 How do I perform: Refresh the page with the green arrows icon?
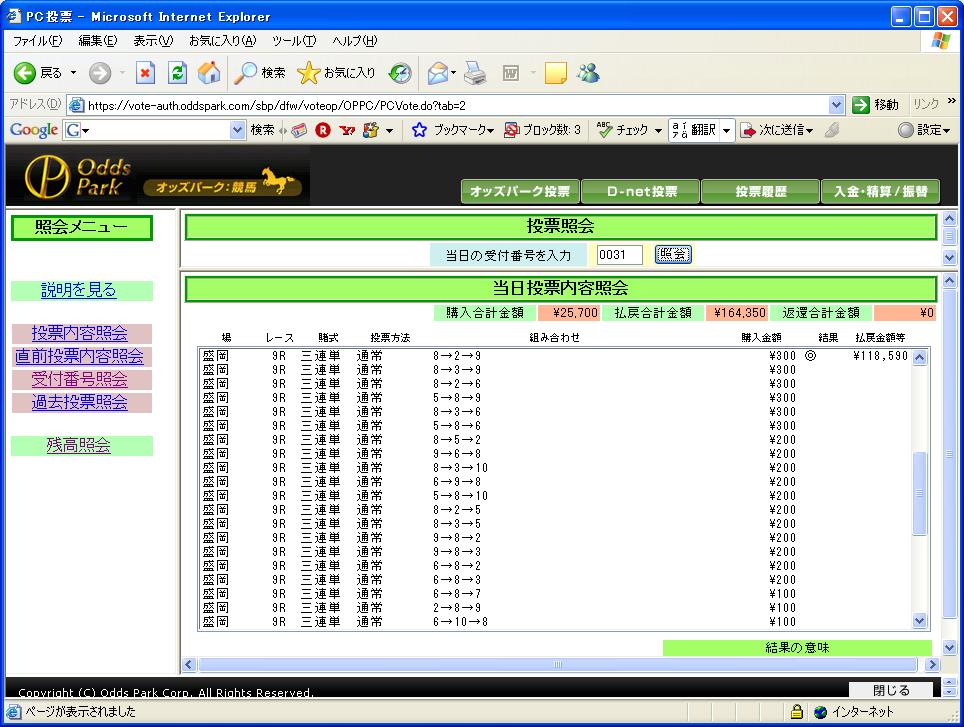click(x=177, y=73)
